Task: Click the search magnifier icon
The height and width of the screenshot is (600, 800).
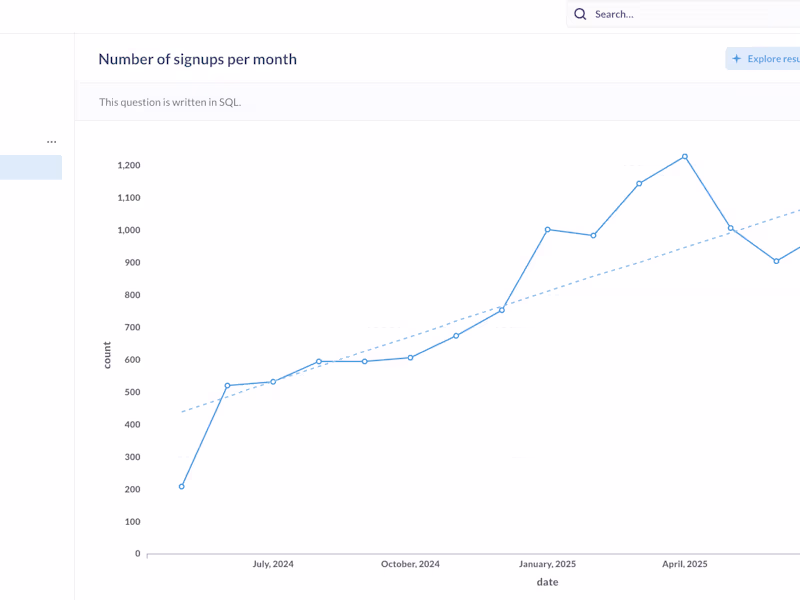Action: [580, 14]
